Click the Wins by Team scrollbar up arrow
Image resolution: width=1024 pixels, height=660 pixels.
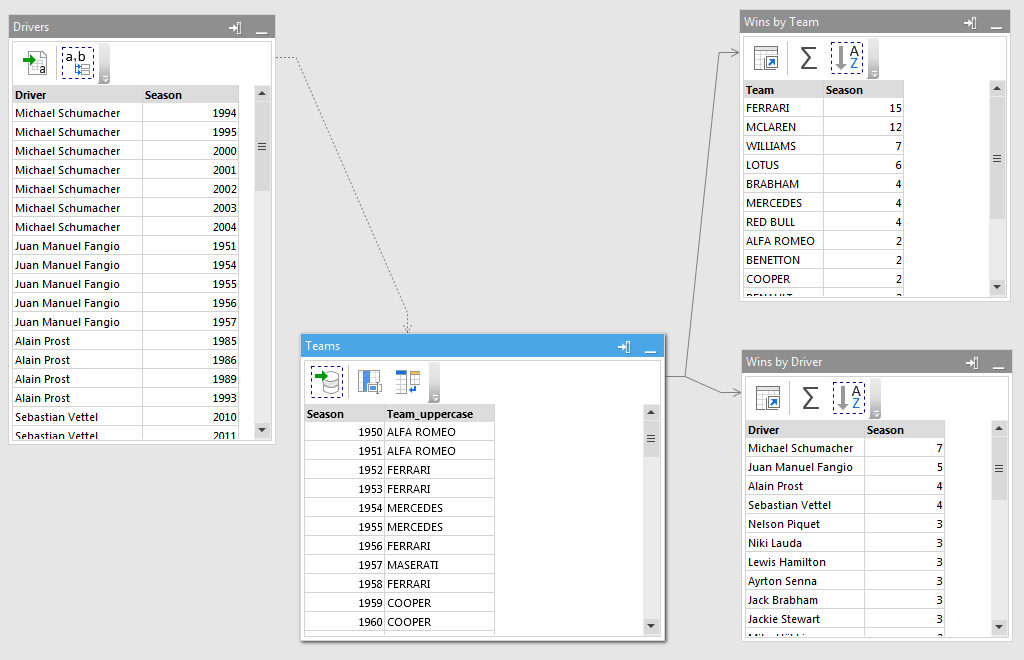pyautogui.click(x=997, y=88)
